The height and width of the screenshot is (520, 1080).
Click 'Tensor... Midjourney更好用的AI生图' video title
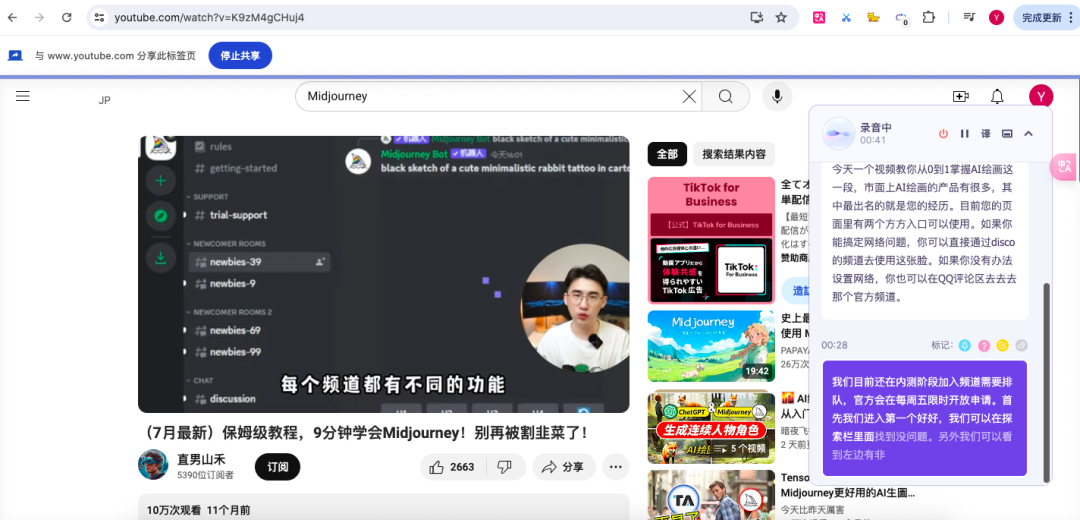pyautogui.click(x=849, y=485)
